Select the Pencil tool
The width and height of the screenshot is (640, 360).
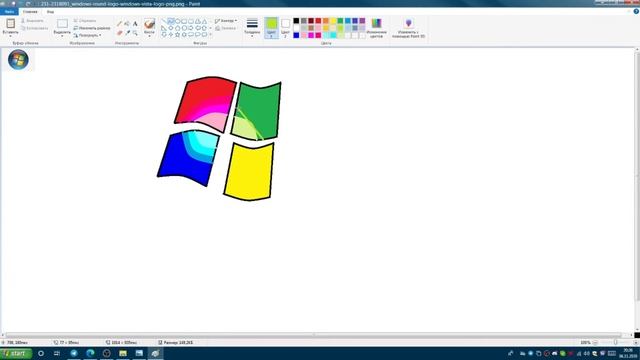tap(119, 24)
